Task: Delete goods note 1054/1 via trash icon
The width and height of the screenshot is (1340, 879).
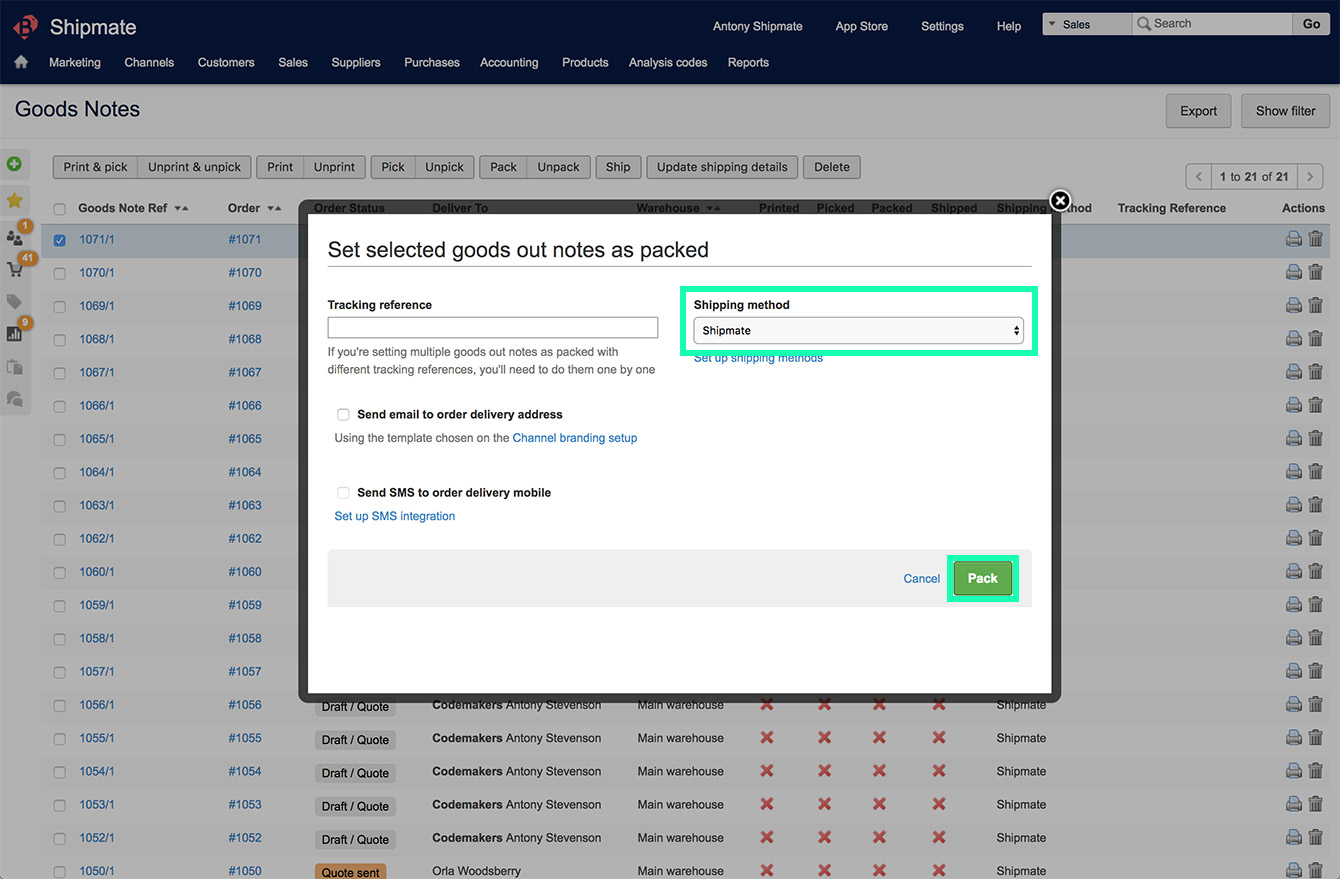Action: click(1316, 770)
